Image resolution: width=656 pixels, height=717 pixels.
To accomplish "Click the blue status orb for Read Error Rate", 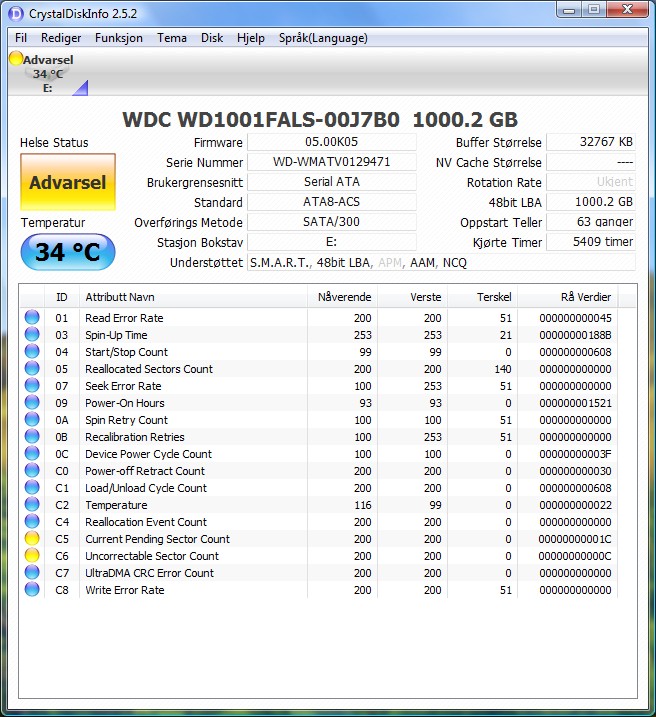I will tap(32, 317).
